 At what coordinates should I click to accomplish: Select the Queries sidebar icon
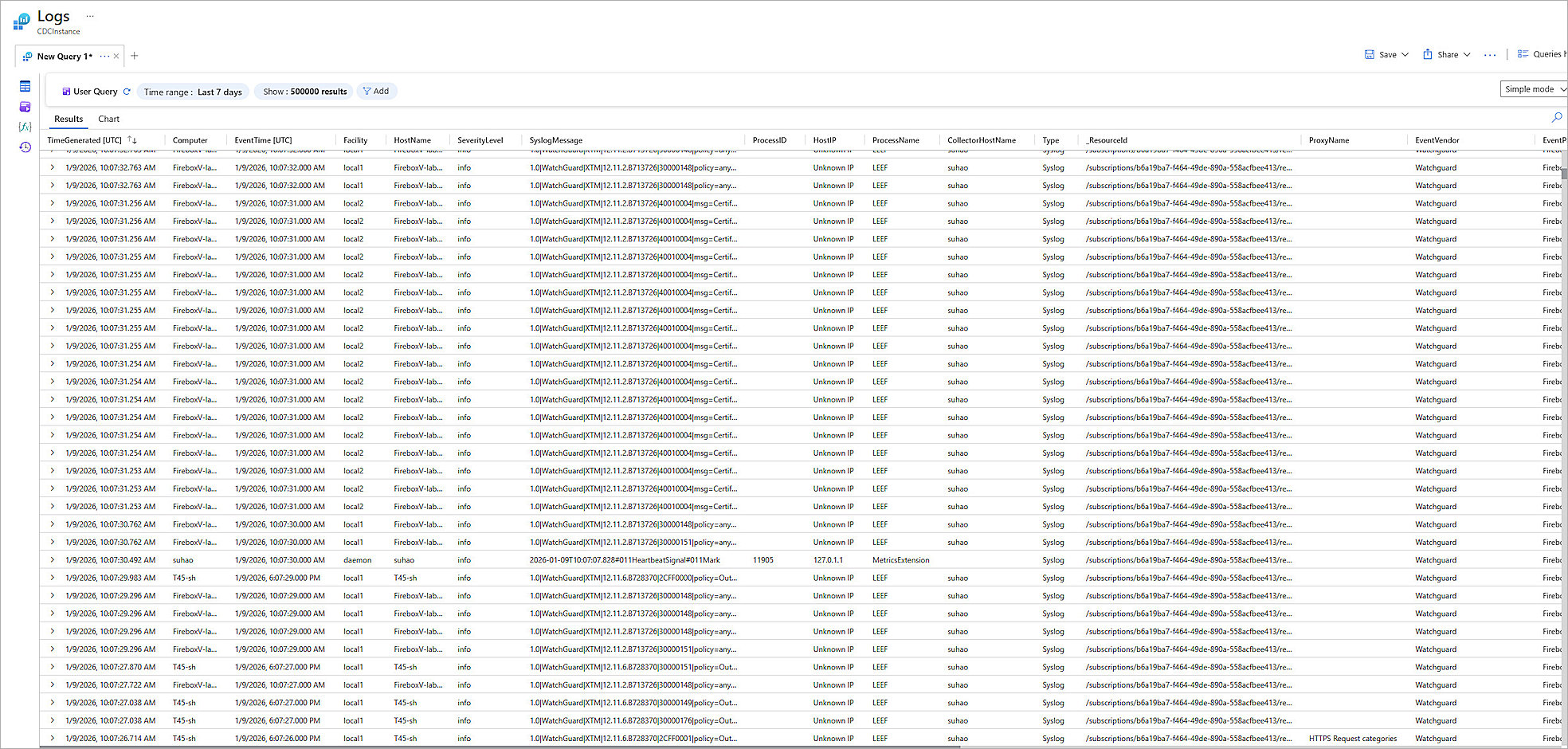point(25,106)
